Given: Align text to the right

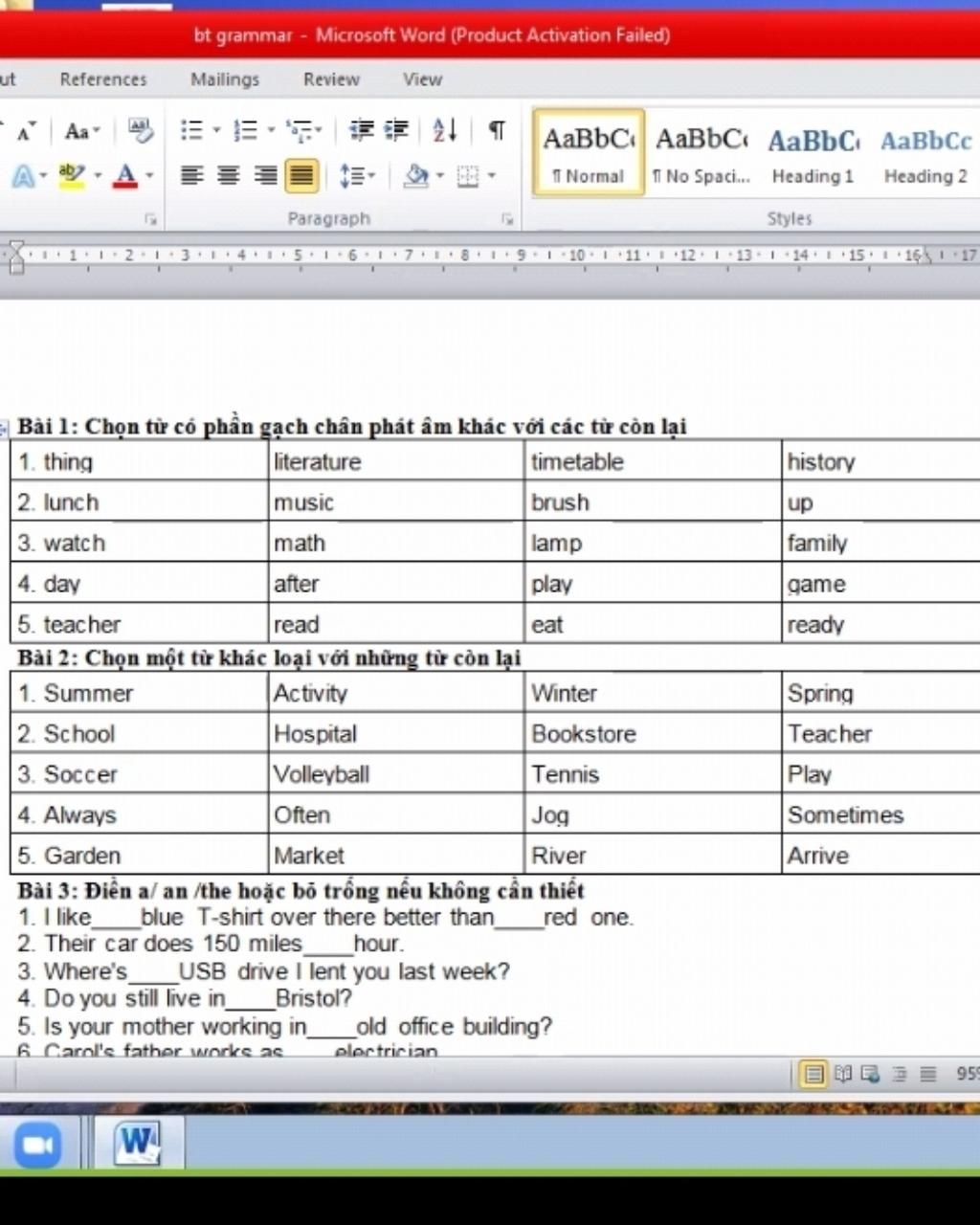Looking at the screenshot, I should click(x=265, y=176).
